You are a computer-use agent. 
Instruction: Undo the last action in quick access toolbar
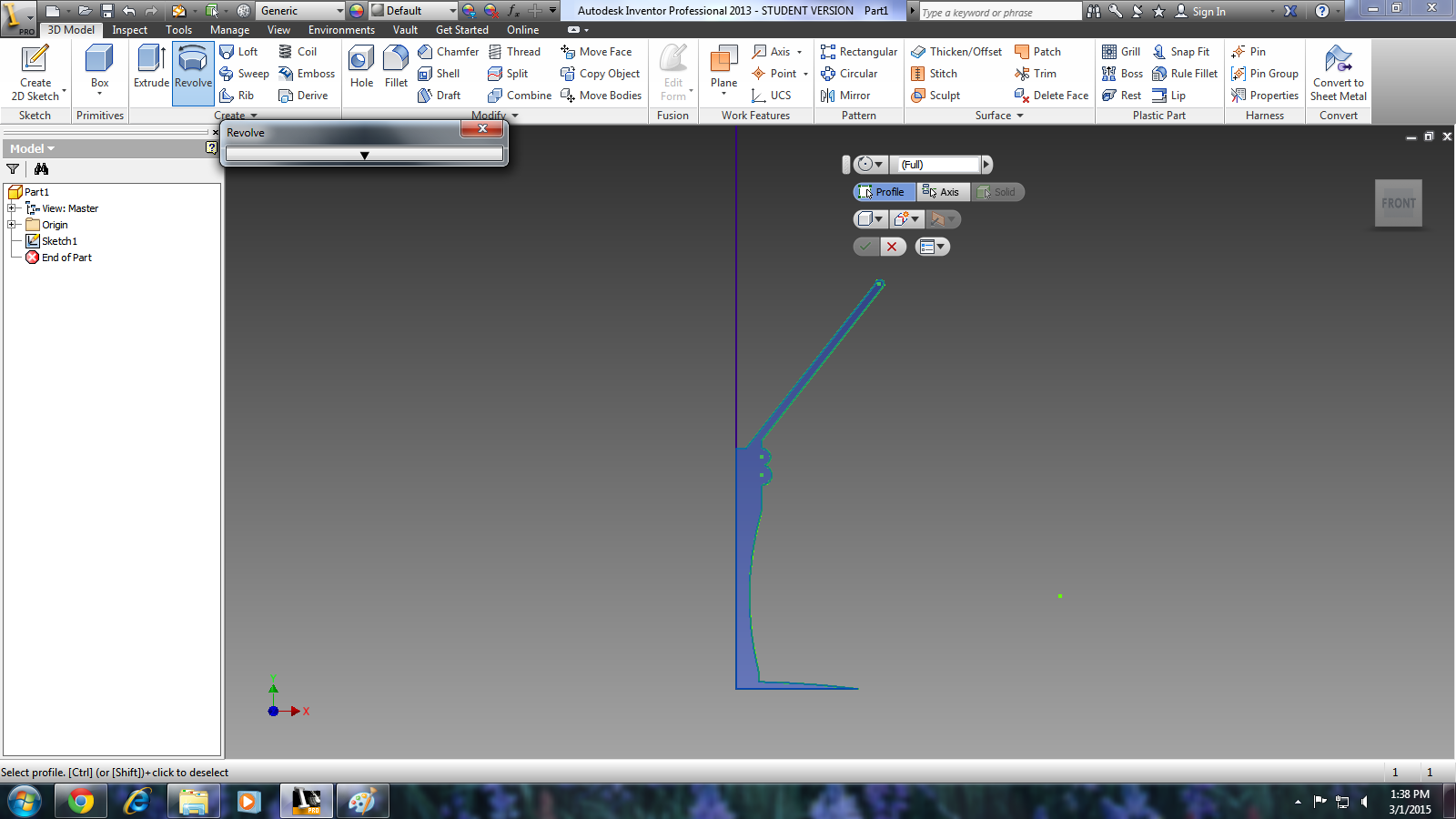128,11
